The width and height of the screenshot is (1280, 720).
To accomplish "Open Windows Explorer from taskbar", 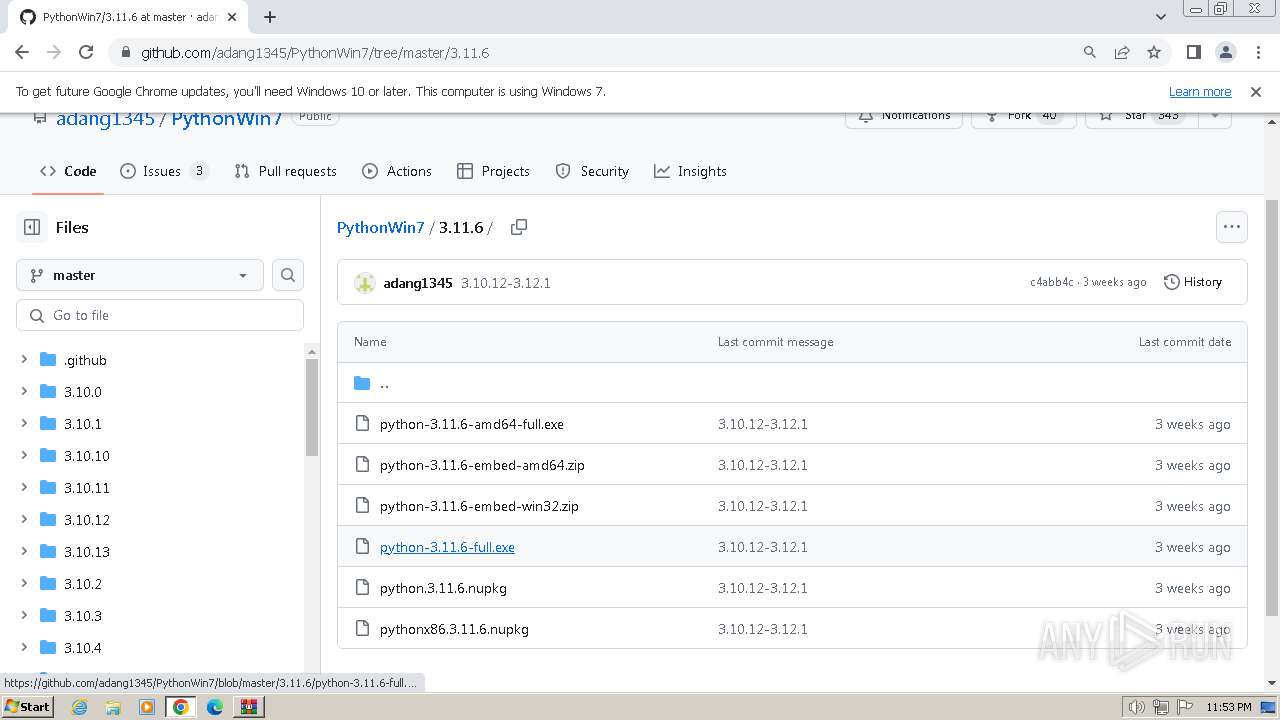I will point(113,707).
